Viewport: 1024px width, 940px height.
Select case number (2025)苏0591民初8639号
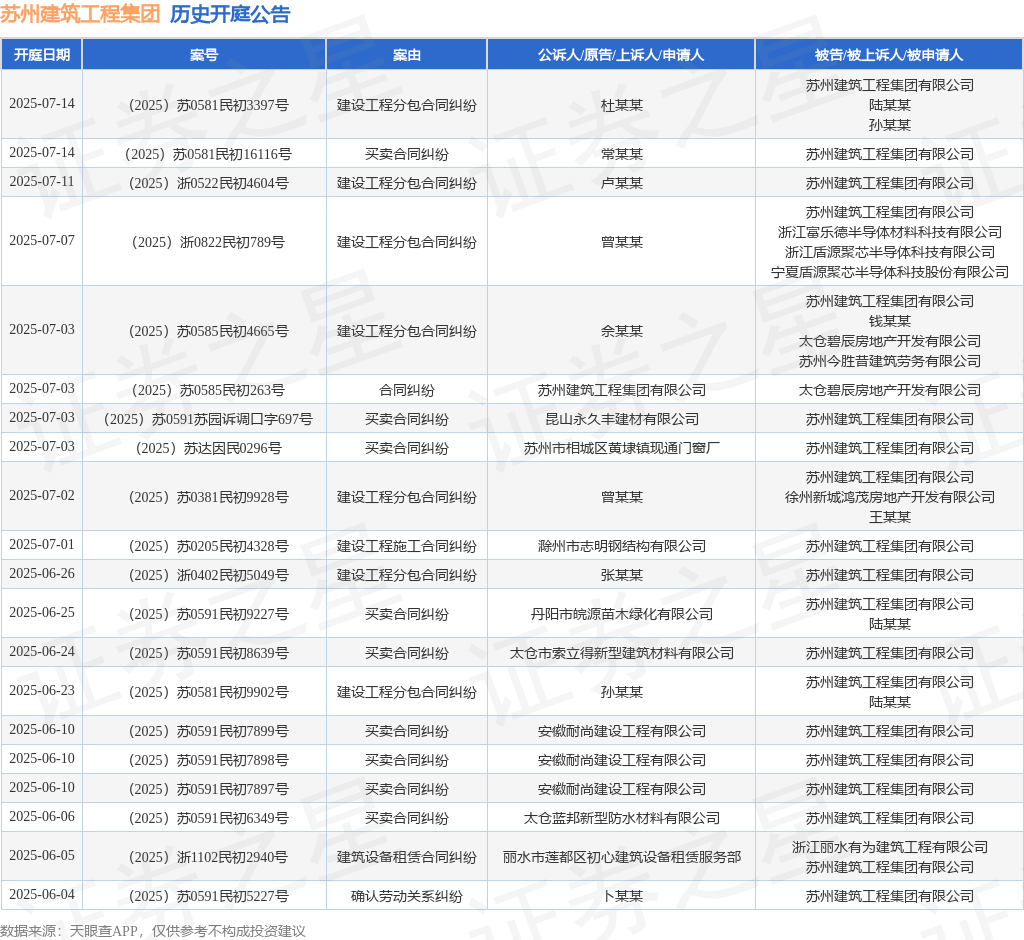pyautogui.click(x=208, y=653)
